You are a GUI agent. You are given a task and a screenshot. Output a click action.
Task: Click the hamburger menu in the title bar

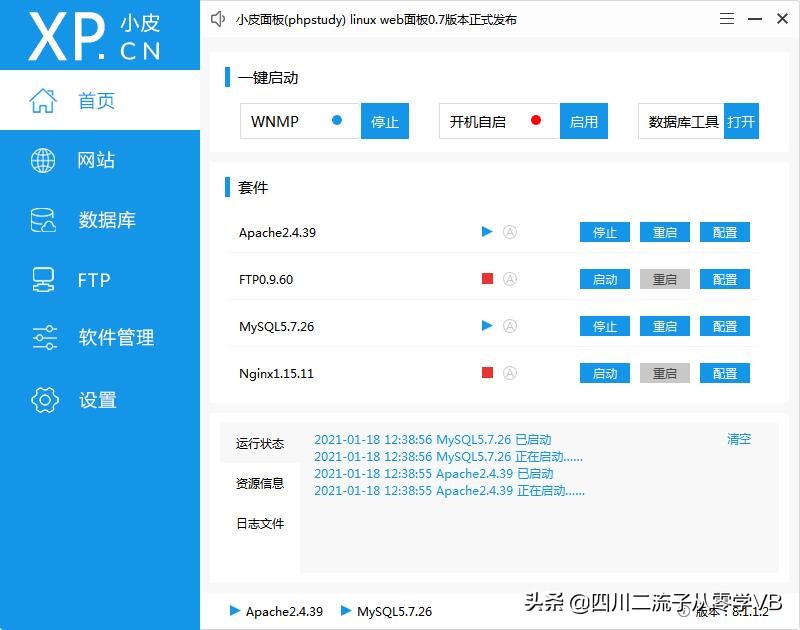[x=727, y=18]
